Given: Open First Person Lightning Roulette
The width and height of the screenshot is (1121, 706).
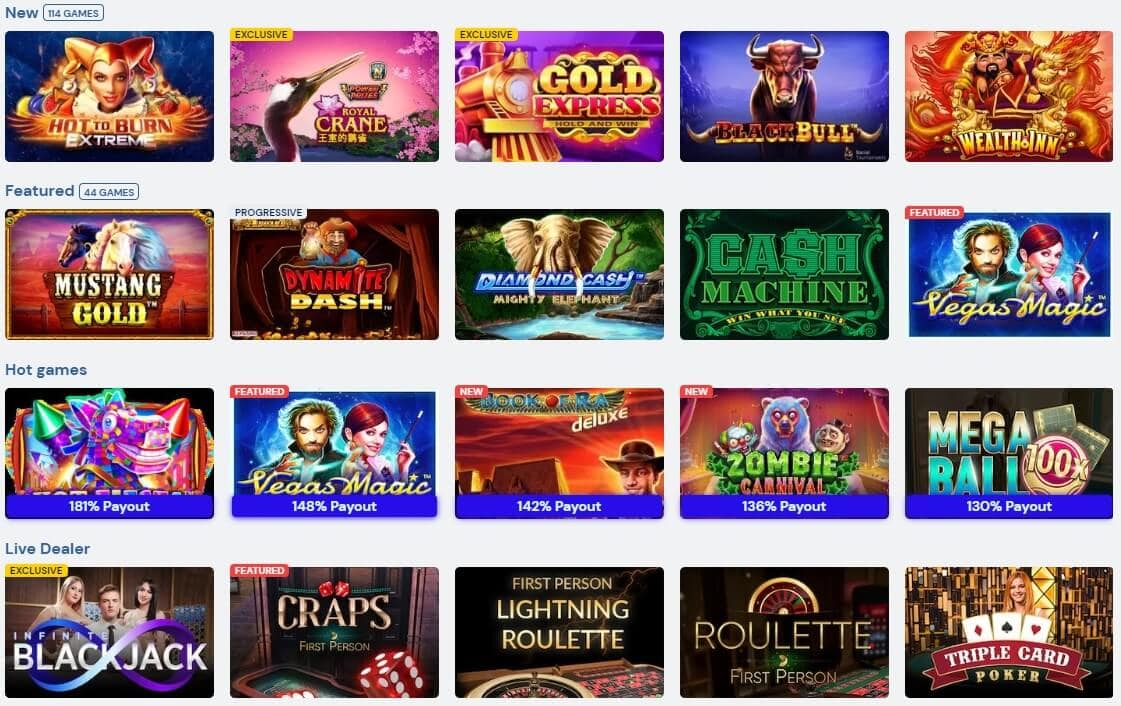Looking at the screenshot, I should tap(559, 632).
